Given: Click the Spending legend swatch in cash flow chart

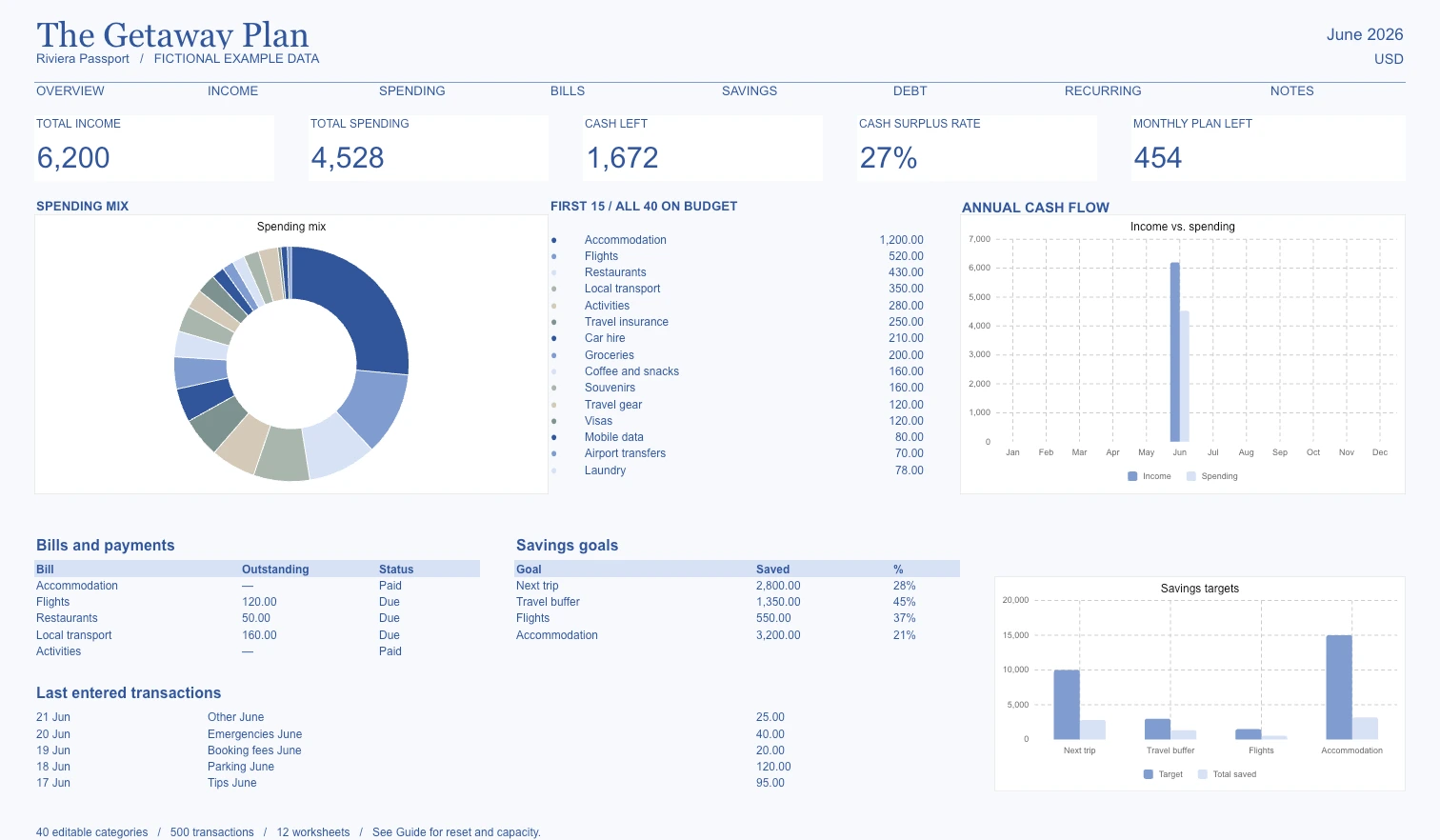Looking at the screenshot, I should point(1191,476).
